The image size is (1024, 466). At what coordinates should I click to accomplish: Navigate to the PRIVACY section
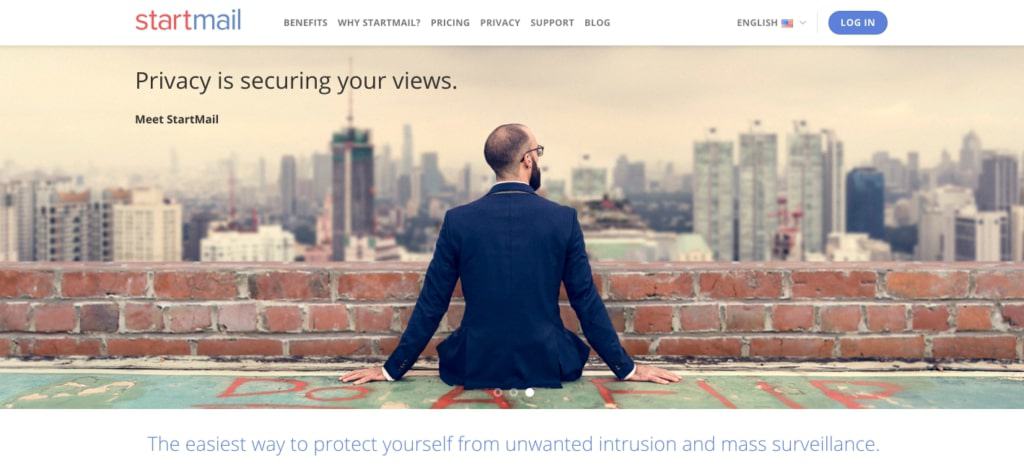click(x=500, y=23)
